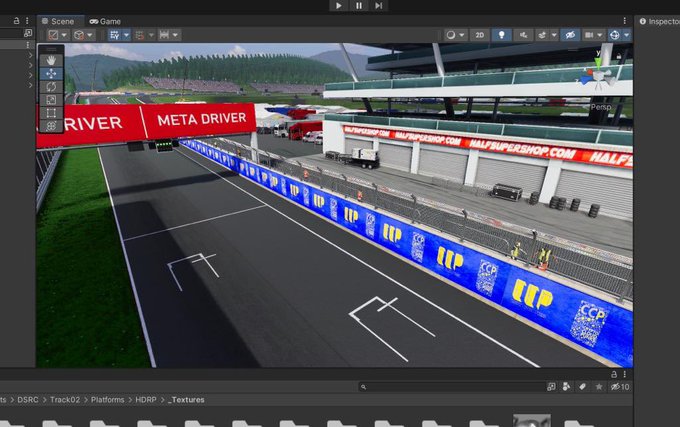This screenshot has height=427, width=680.
Task: Toggle the scene gizmo rotation lock
Action: tap(619, 56)
